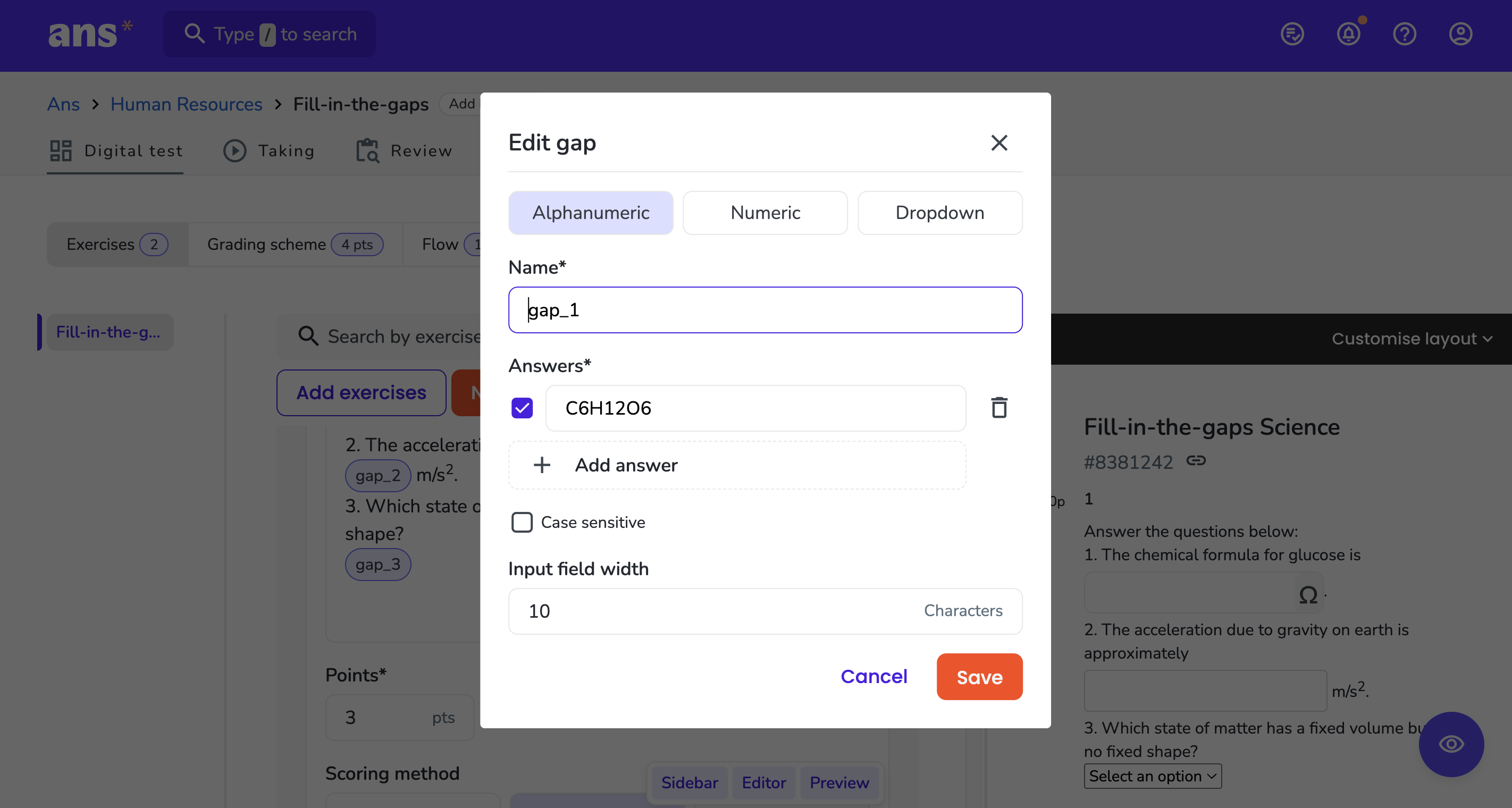Open the Grading scheme tab
The width and height of the screenshot is (1512, 808).
(x=295, y=244)
